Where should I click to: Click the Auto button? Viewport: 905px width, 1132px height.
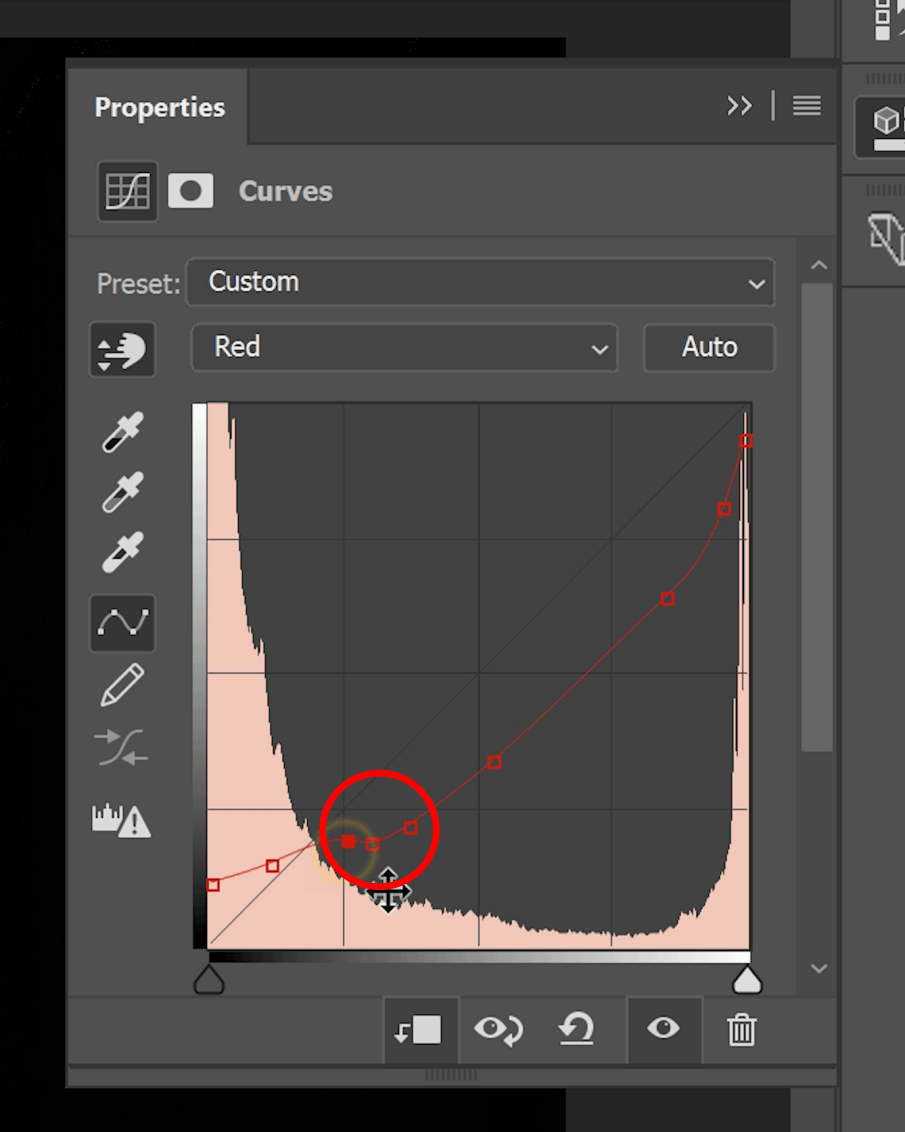[709, 348]
